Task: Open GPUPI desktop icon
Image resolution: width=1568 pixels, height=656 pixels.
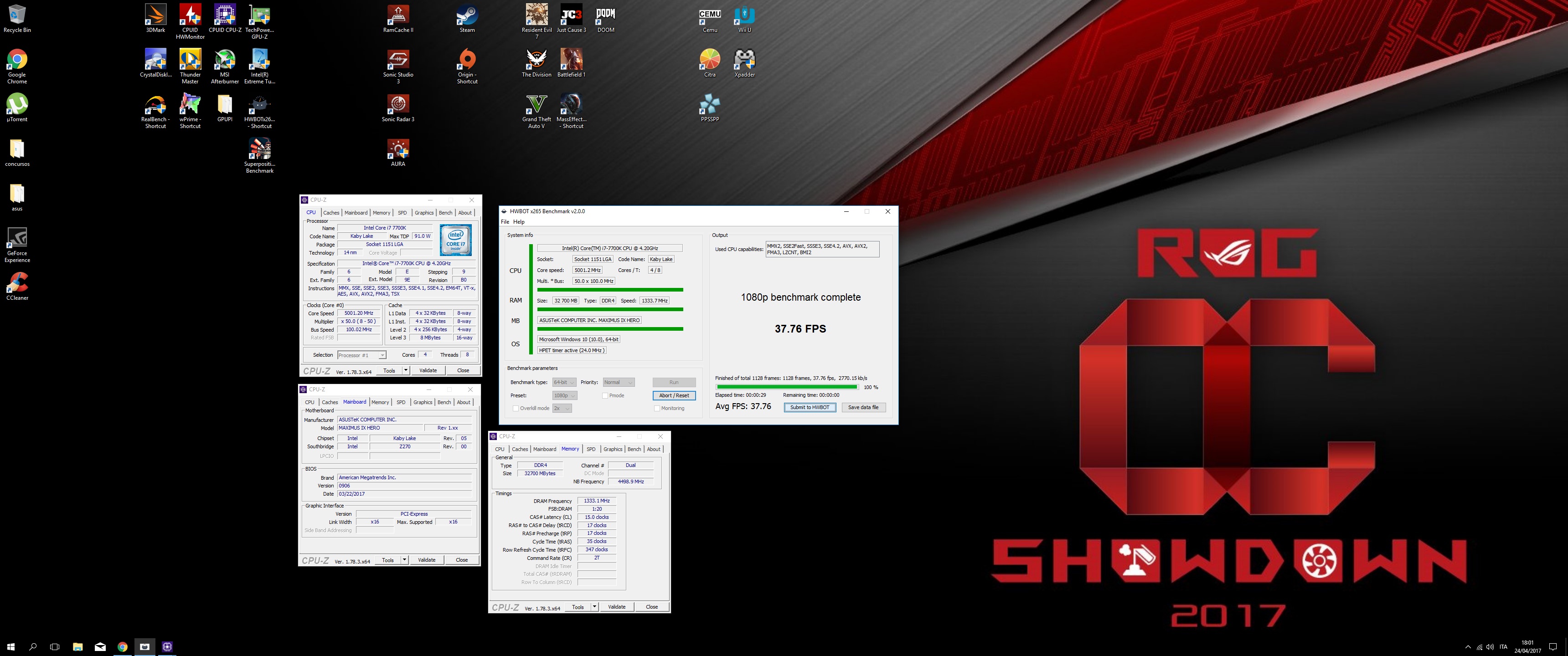Action: coord(225,108)
